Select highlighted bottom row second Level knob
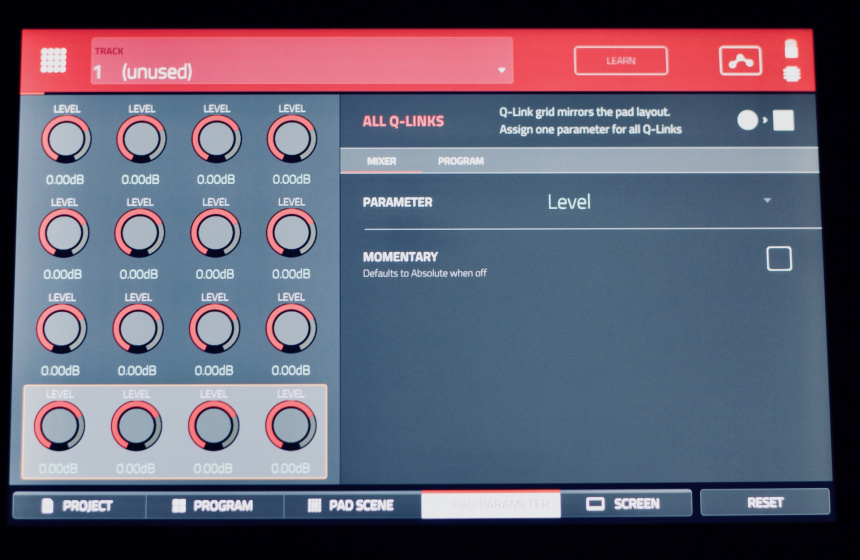860x560 pixels. 136,426
